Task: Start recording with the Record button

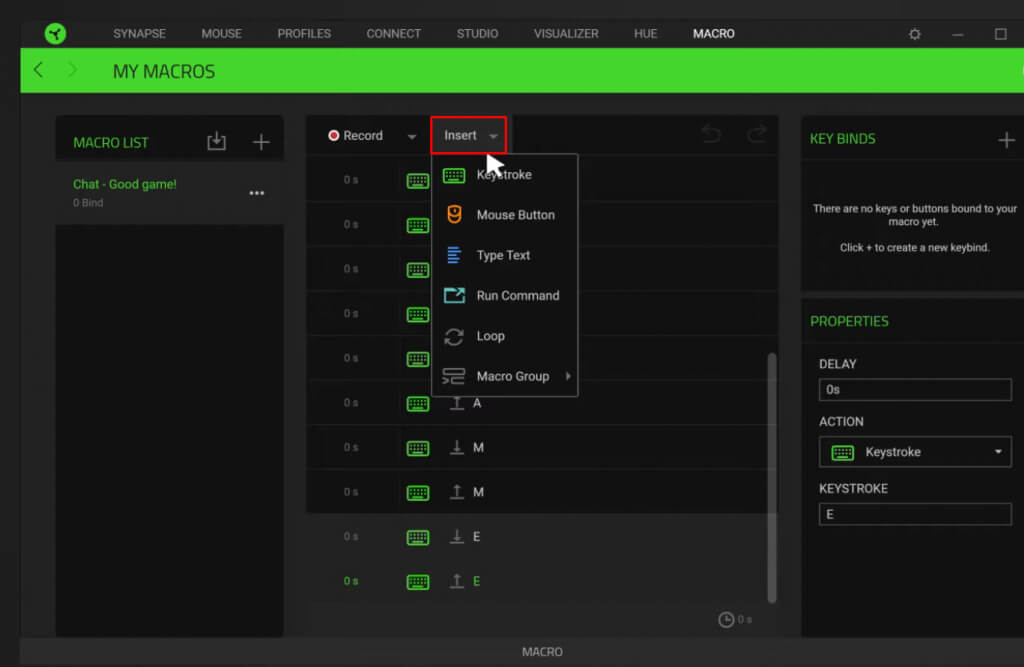Action: tap(356, 135)
